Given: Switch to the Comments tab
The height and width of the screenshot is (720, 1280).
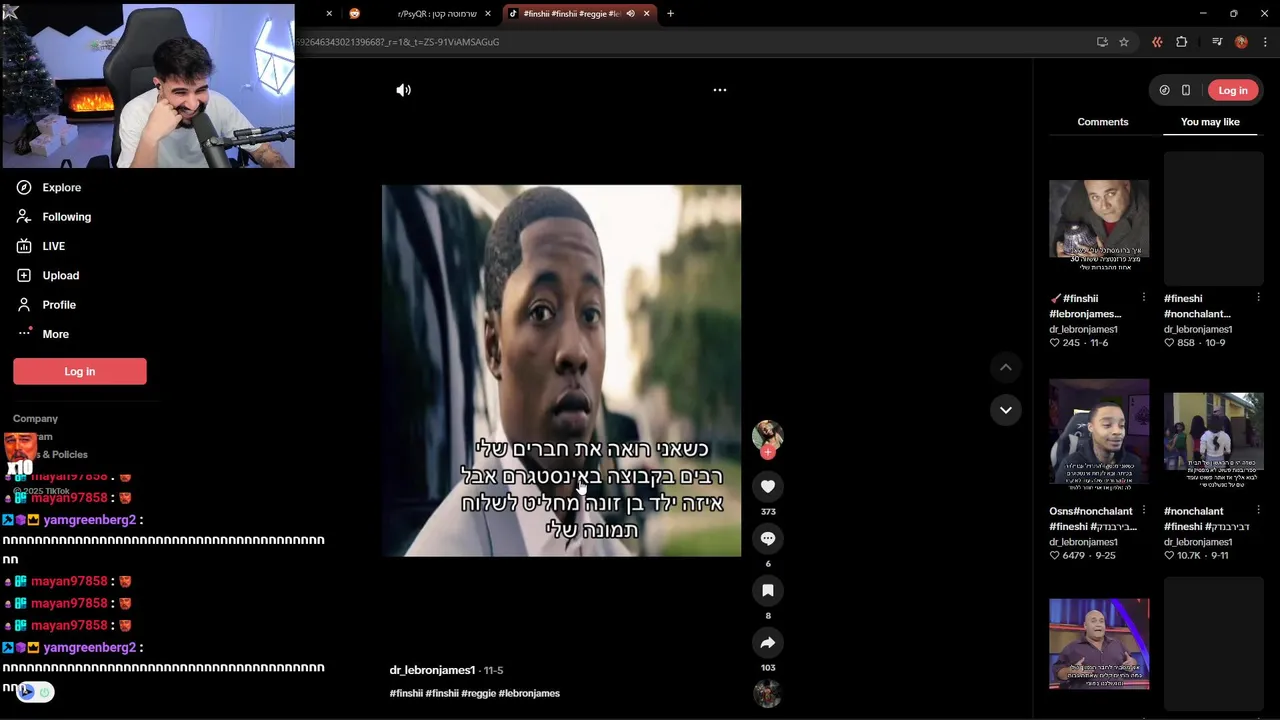Looking at the screenshot, I should click(1103, 122).
